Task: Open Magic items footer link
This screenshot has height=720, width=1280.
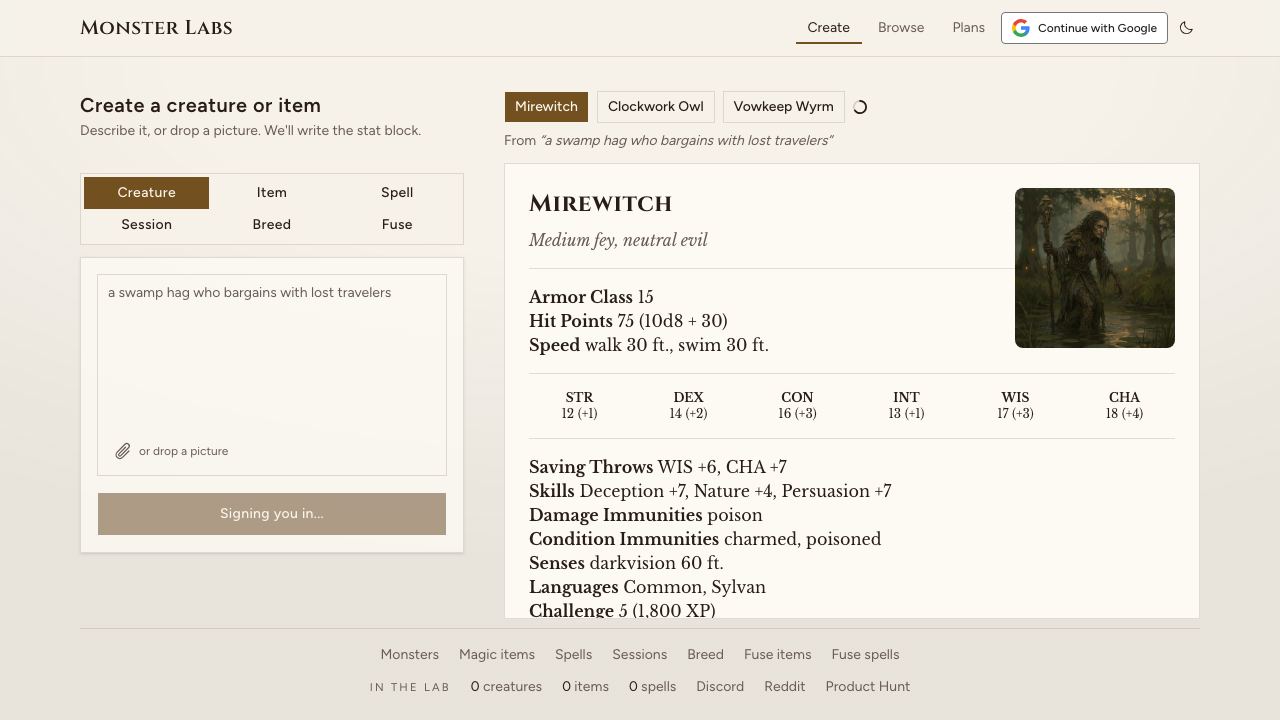Action: click(x=497, y=655)
